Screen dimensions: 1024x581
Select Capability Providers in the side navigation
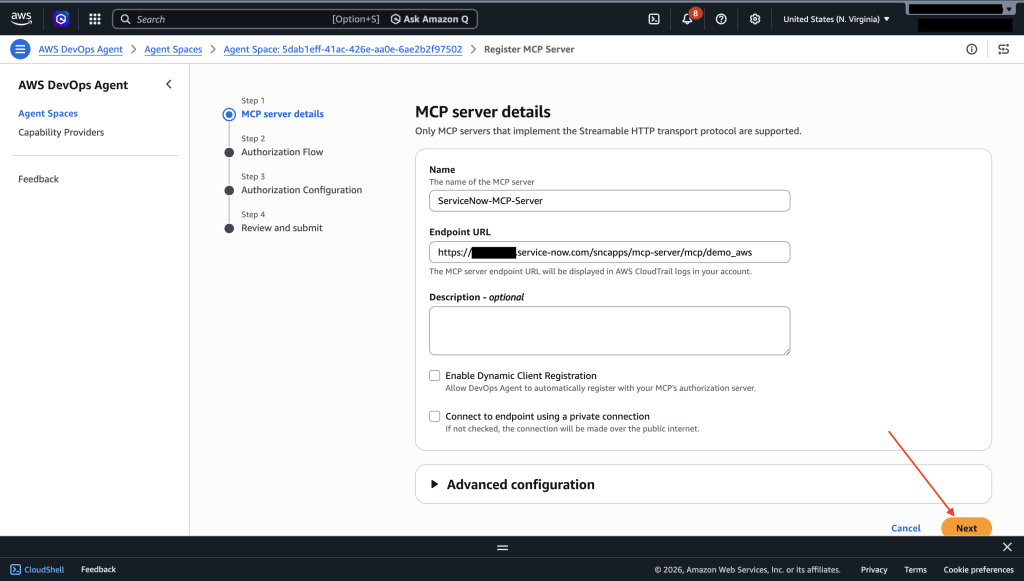pyautogui.click(x=61, y=132)
